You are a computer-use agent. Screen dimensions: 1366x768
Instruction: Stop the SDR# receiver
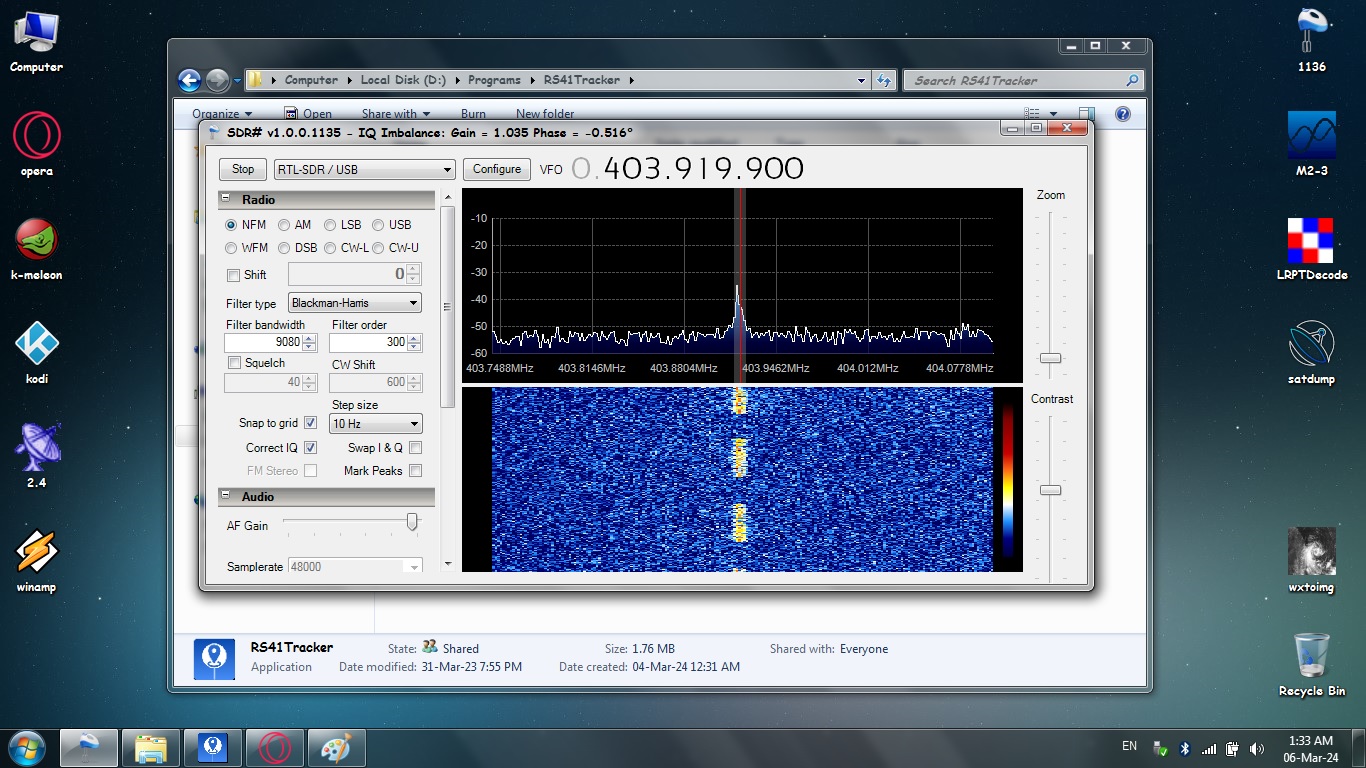pos(243,170)
